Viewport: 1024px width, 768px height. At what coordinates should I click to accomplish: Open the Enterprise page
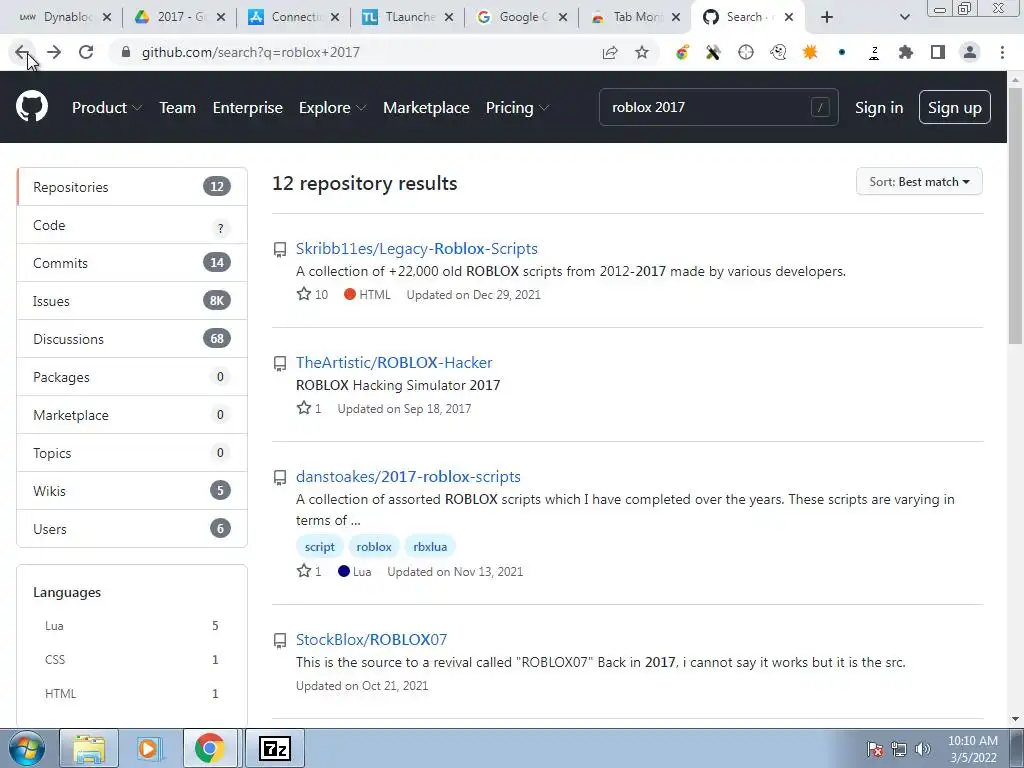[x=248, y=107]
